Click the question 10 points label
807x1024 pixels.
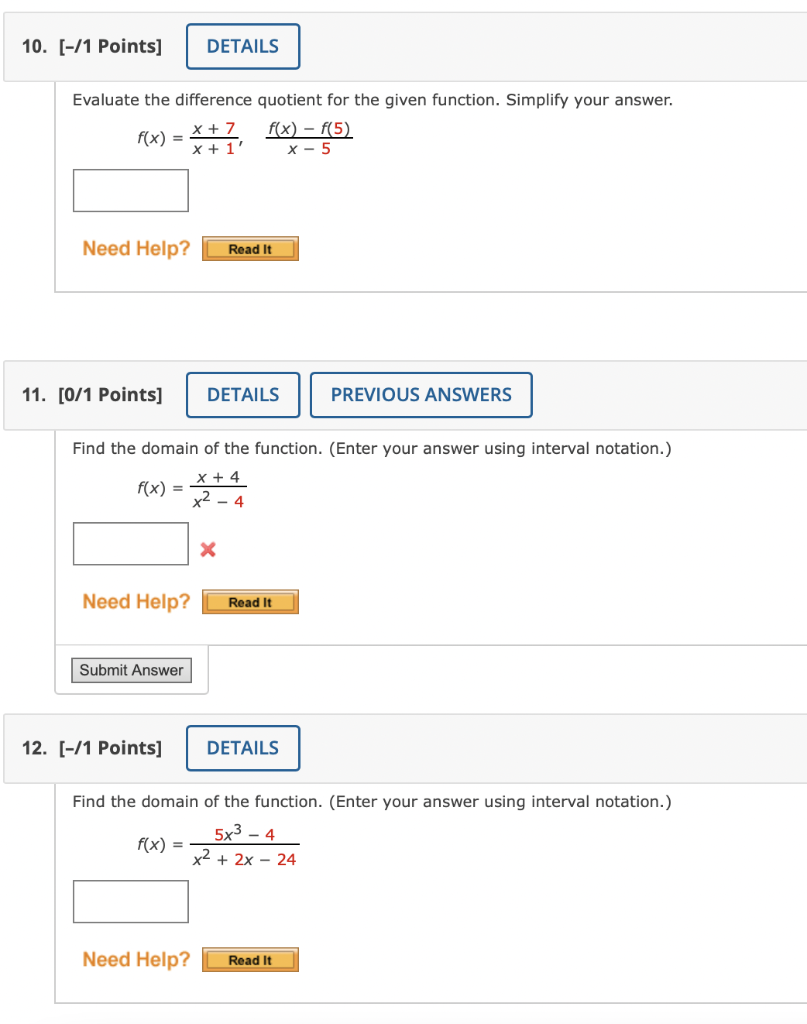[x=110, y=46]
